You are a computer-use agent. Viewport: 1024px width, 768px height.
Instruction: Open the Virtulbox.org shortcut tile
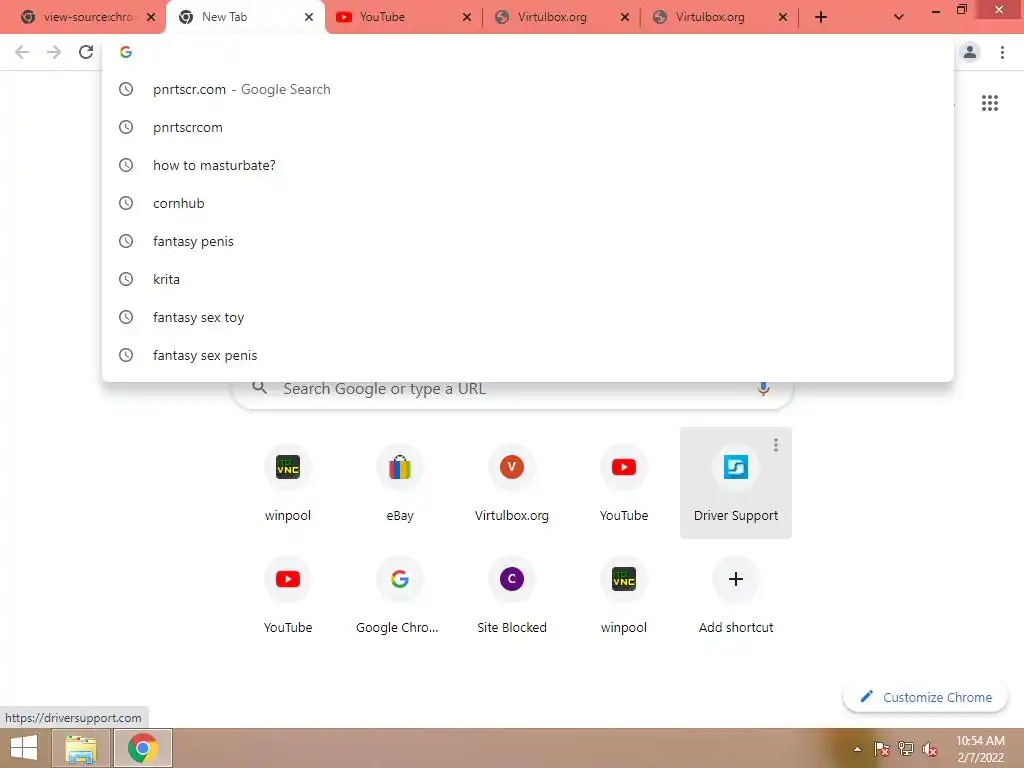tap(512, 483)
